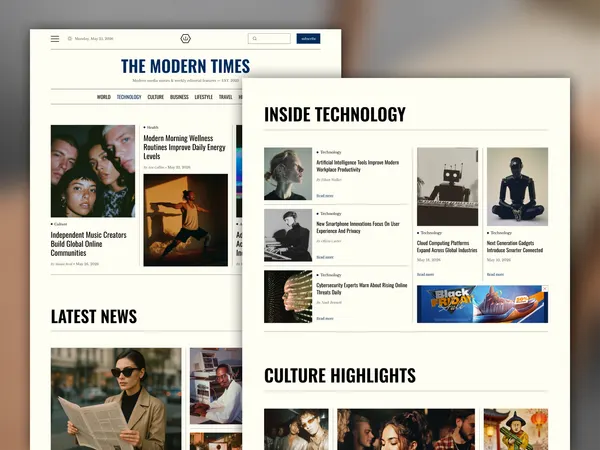Click the clock icon beside the date
Screen dimensions: 600x450
click(70, 39)
